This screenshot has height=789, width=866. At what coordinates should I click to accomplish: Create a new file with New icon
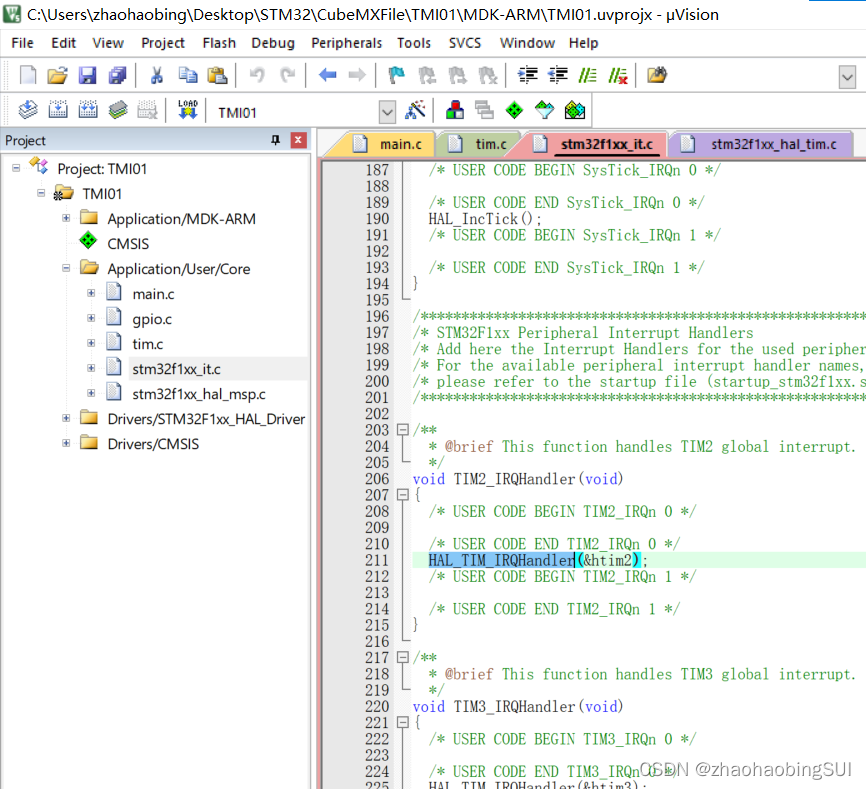coord(28,75)
